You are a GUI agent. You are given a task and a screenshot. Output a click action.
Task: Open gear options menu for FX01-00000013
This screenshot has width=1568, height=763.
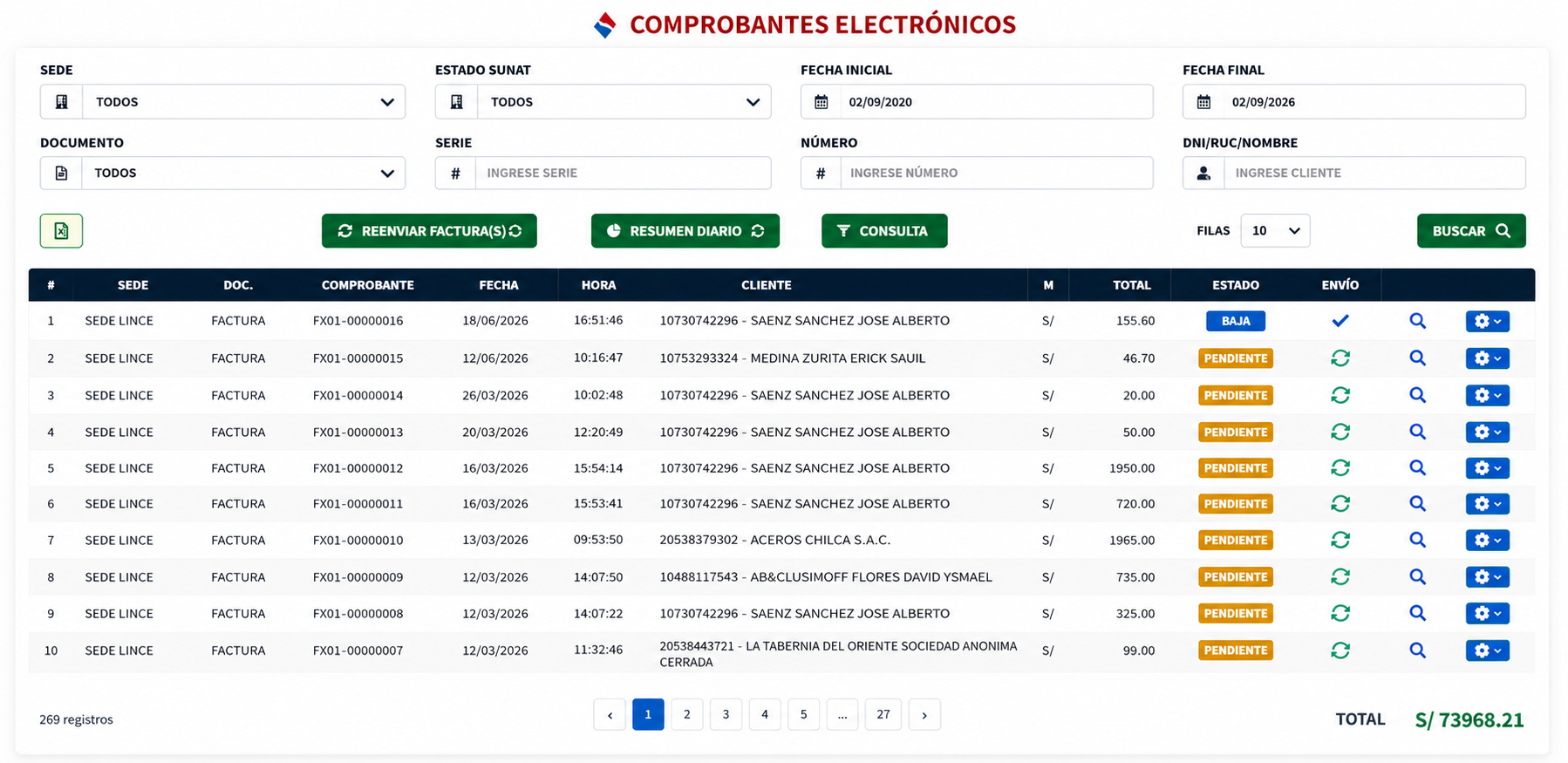pos(1487,432)
